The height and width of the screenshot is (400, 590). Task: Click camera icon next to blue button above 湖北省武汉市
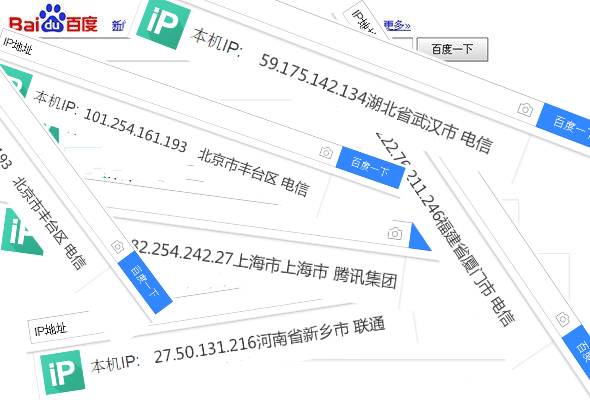point(525,110)
